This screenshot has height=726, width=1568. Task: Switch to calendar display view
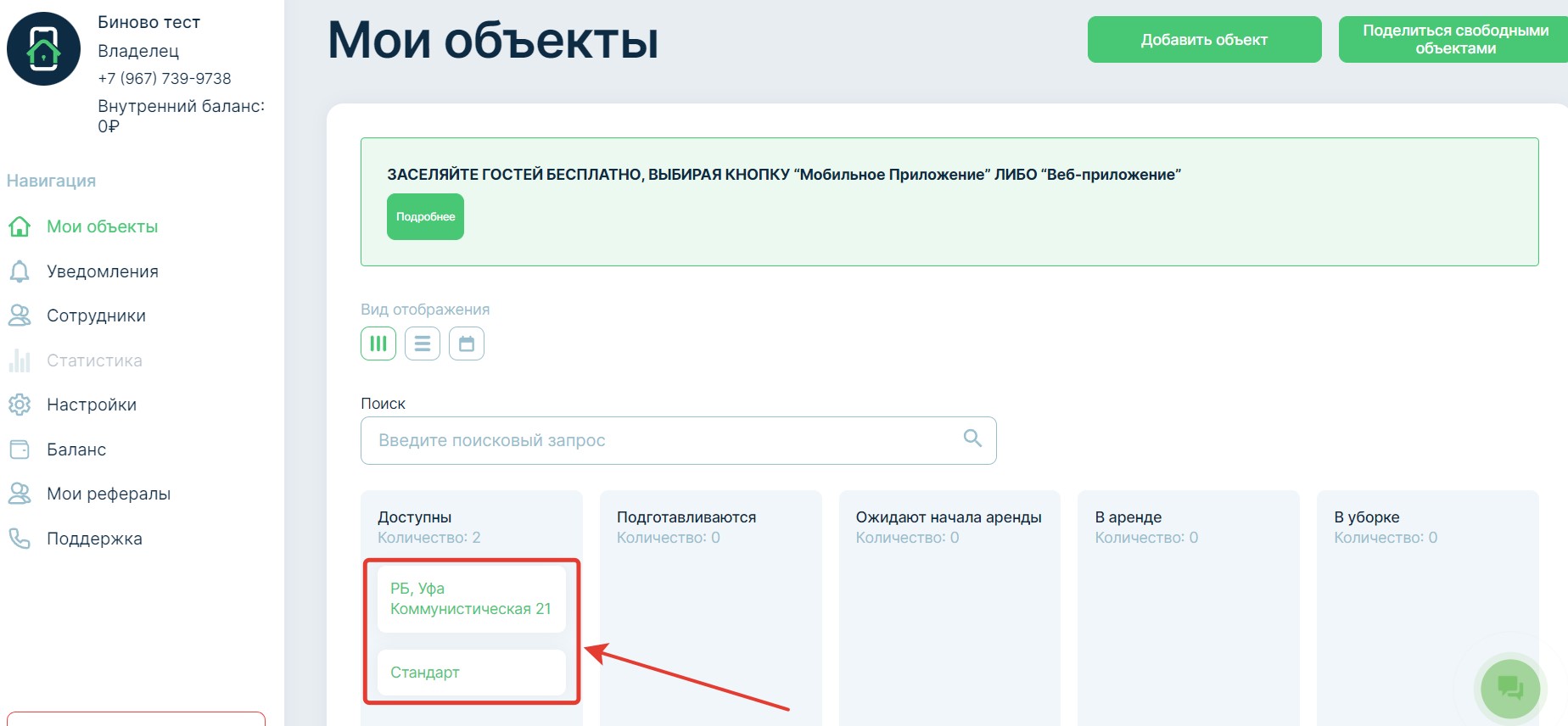[467, 343]
